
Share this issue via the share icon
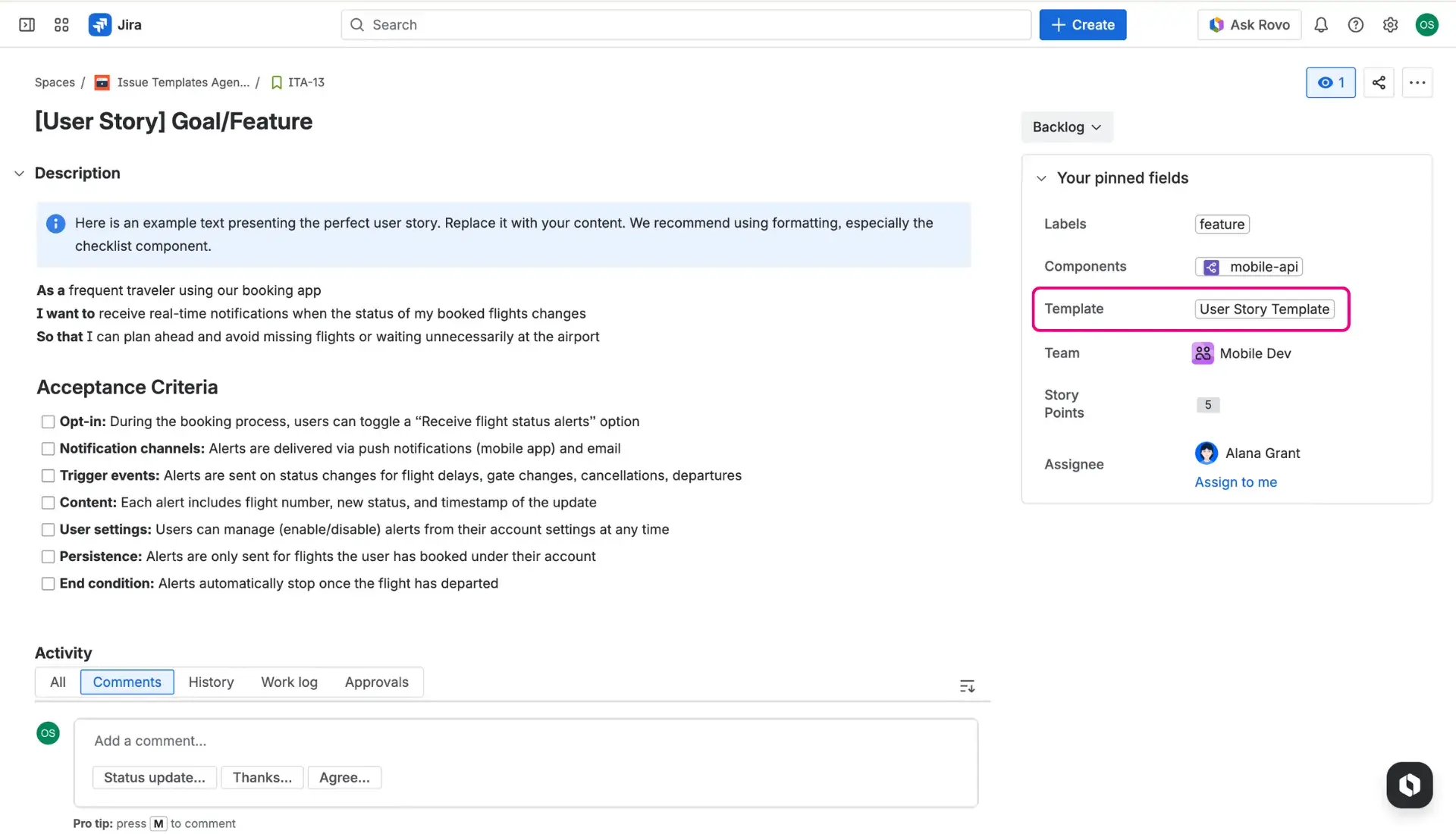[x=1379, y=83]
